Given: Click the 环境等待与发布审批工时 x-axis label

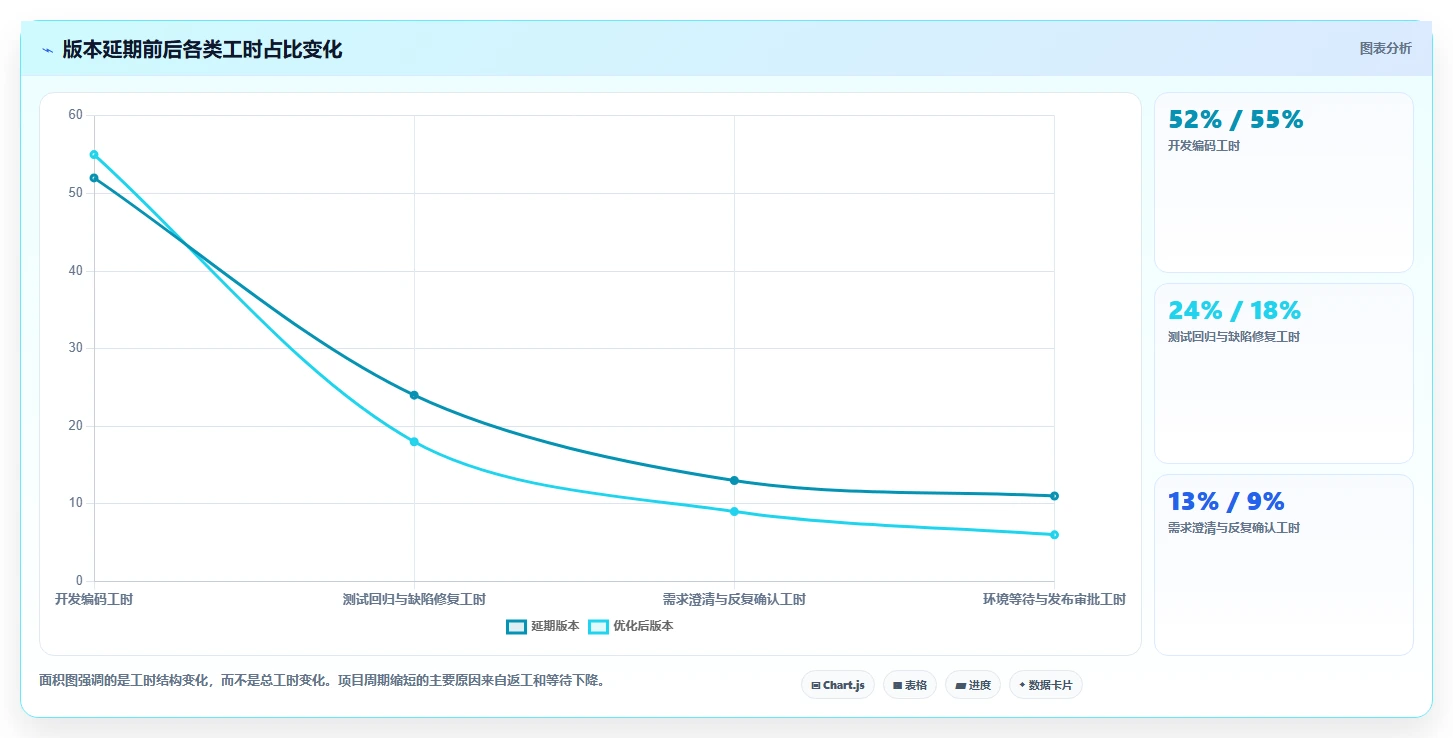Looking at the screenshot, I should 1054,600.
